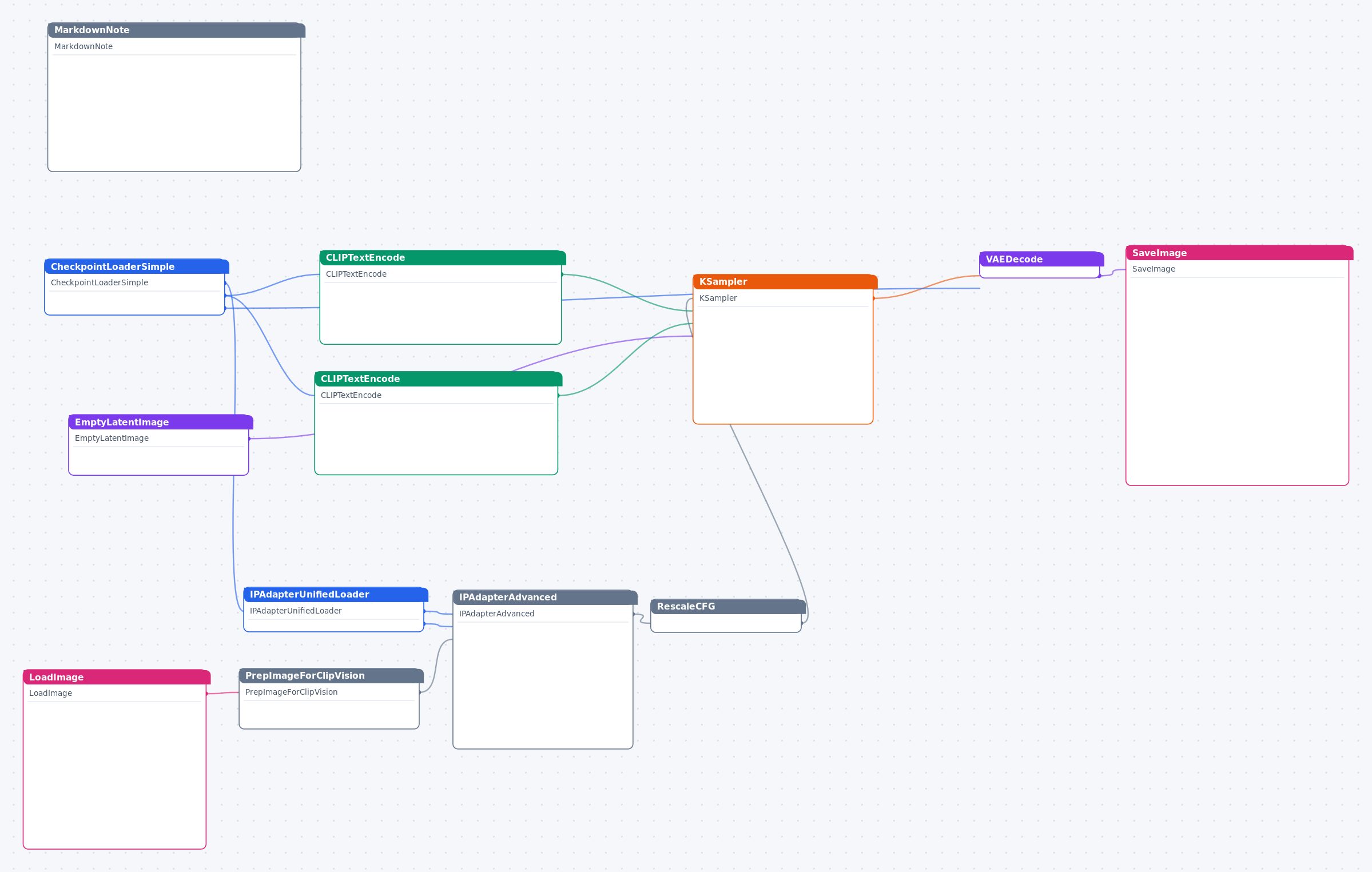Select the PrepImageForClipVision node header

click(x=331, y=676)
